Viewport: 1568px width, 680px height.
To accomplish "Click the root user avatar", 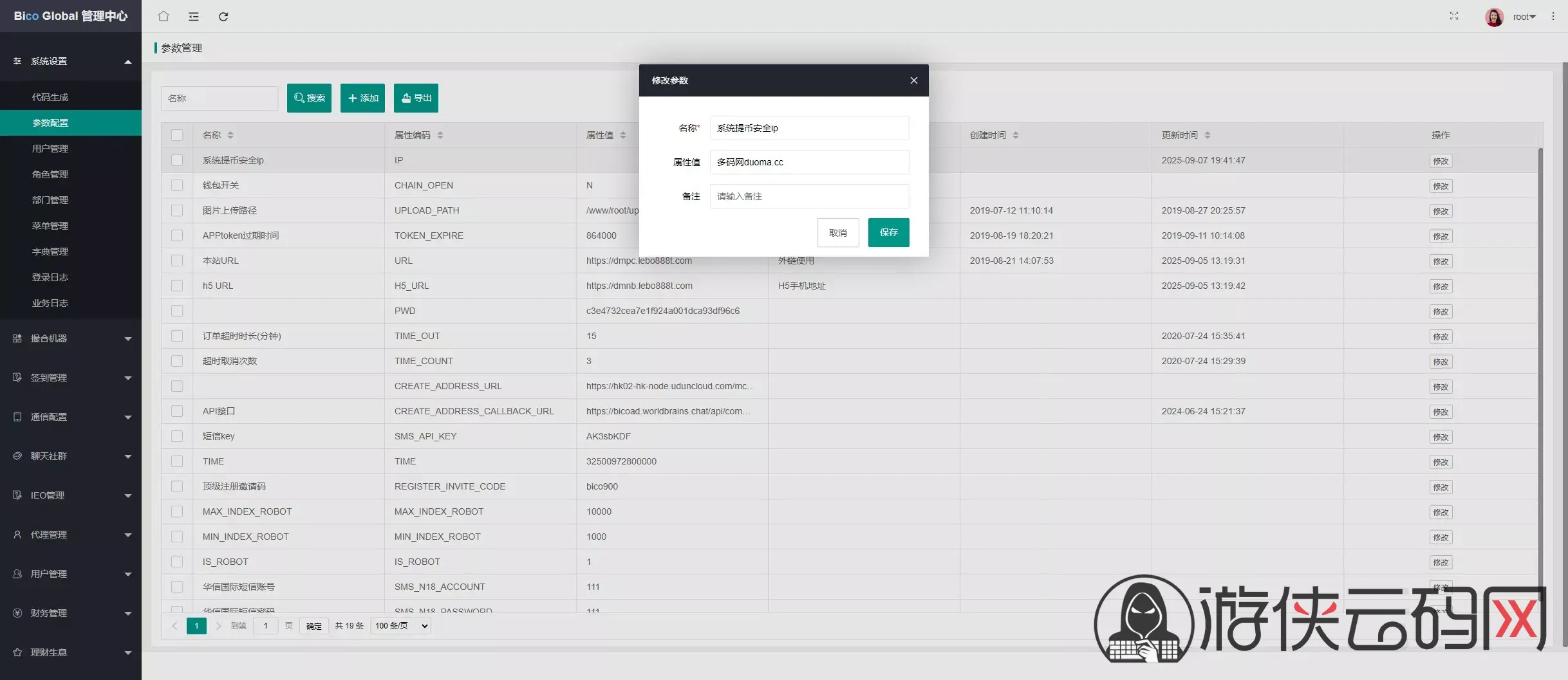I will [x=1494, y=17].
